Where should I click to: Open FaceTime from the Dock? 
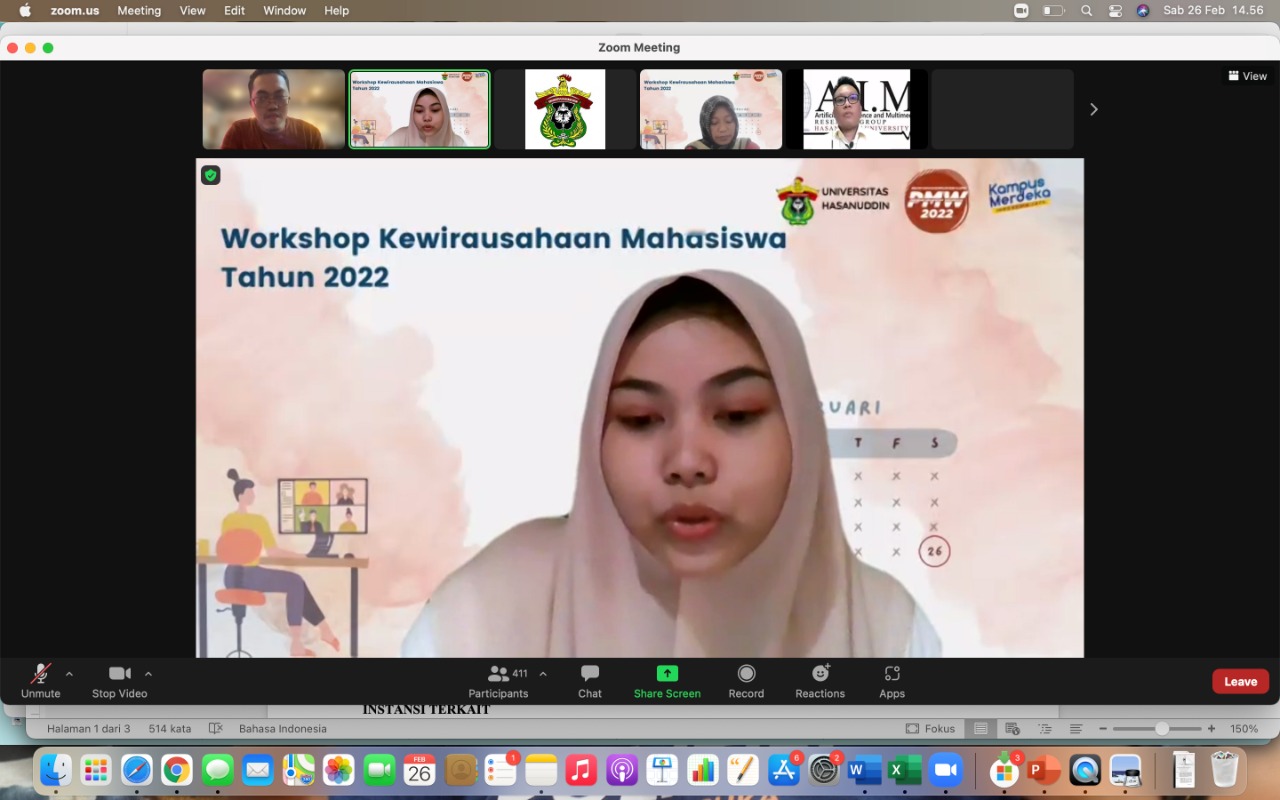point(379,770)
